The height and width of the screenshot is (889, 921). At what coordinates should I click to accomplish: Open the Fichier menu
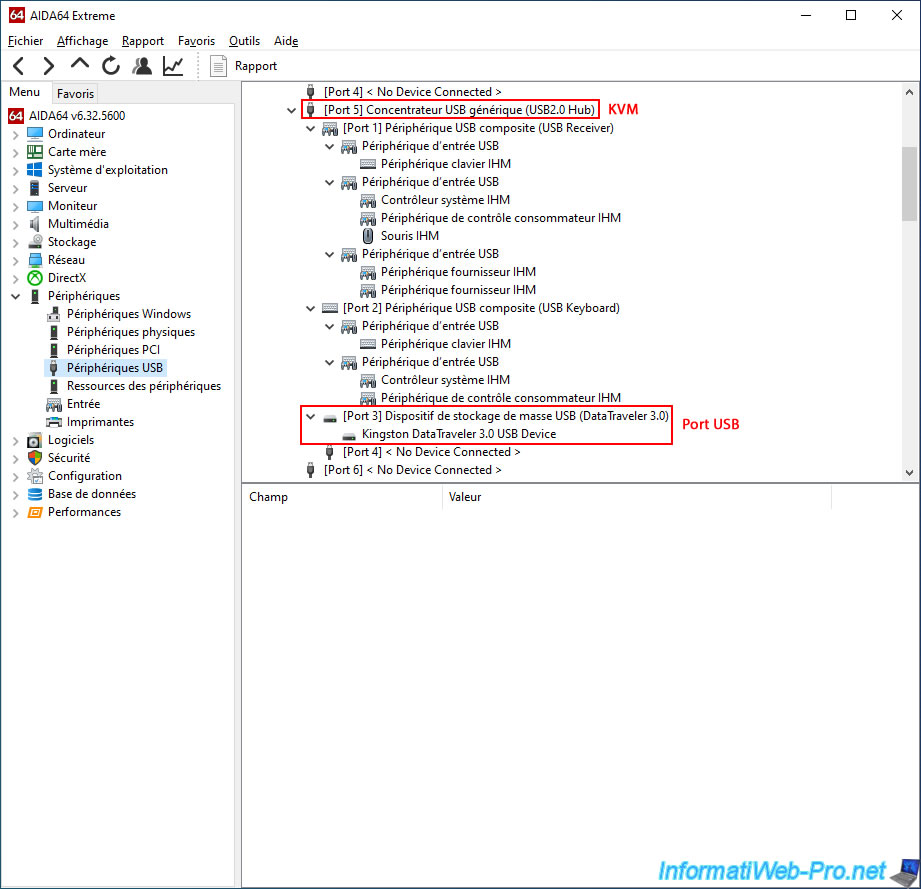click(x=25, y=41)
